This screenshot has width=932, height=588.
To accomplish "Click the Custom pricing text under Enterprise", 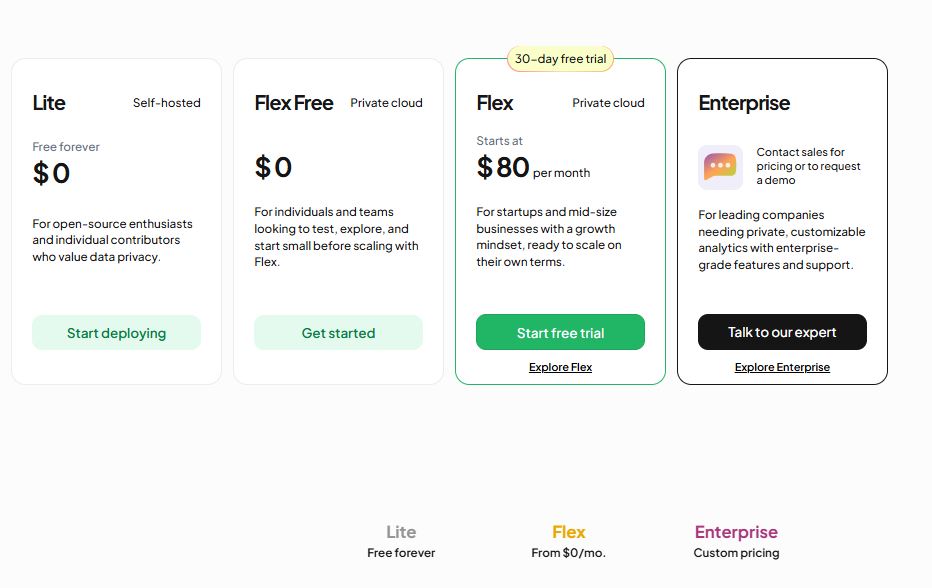I will point(736,552).
